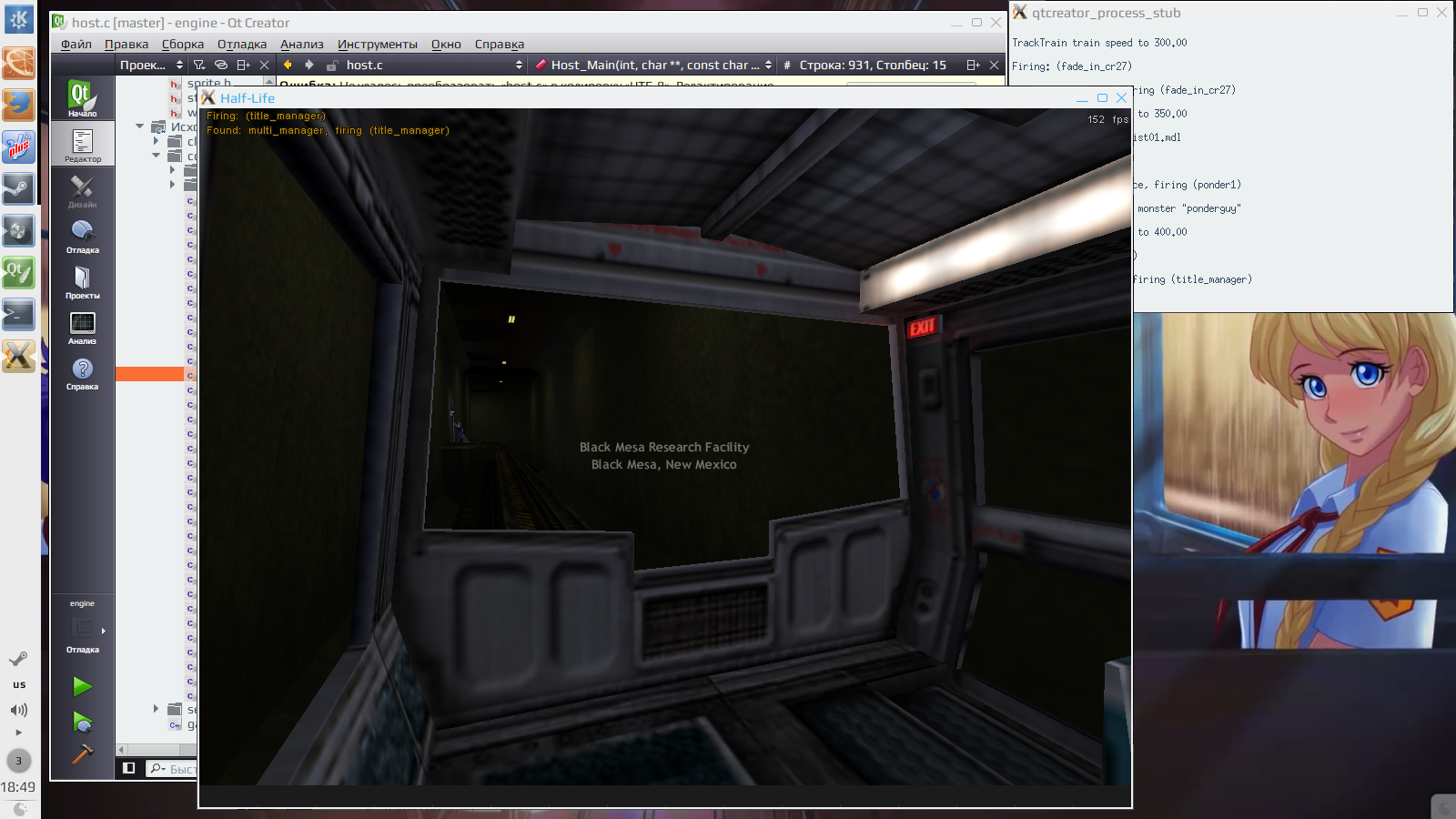The image size is (1456, 819).
Task: Open the Steam tray icon
Action: click(x=19, y=658)
